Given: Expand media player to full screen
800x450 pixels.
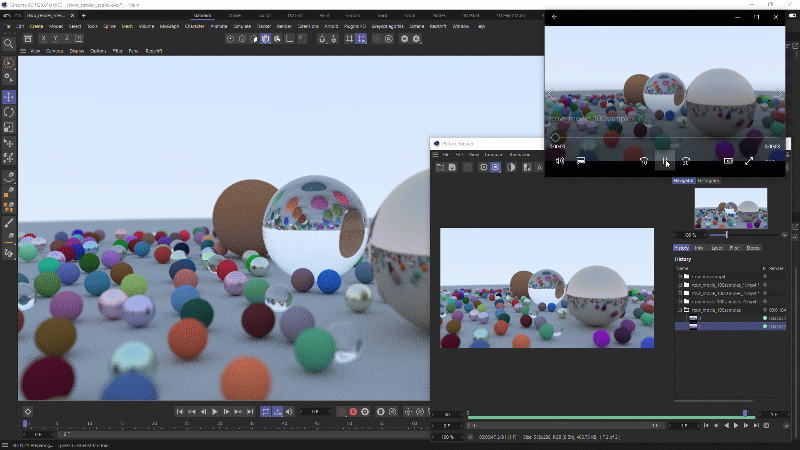Looking at the screenshot, I should click(749, 161).
